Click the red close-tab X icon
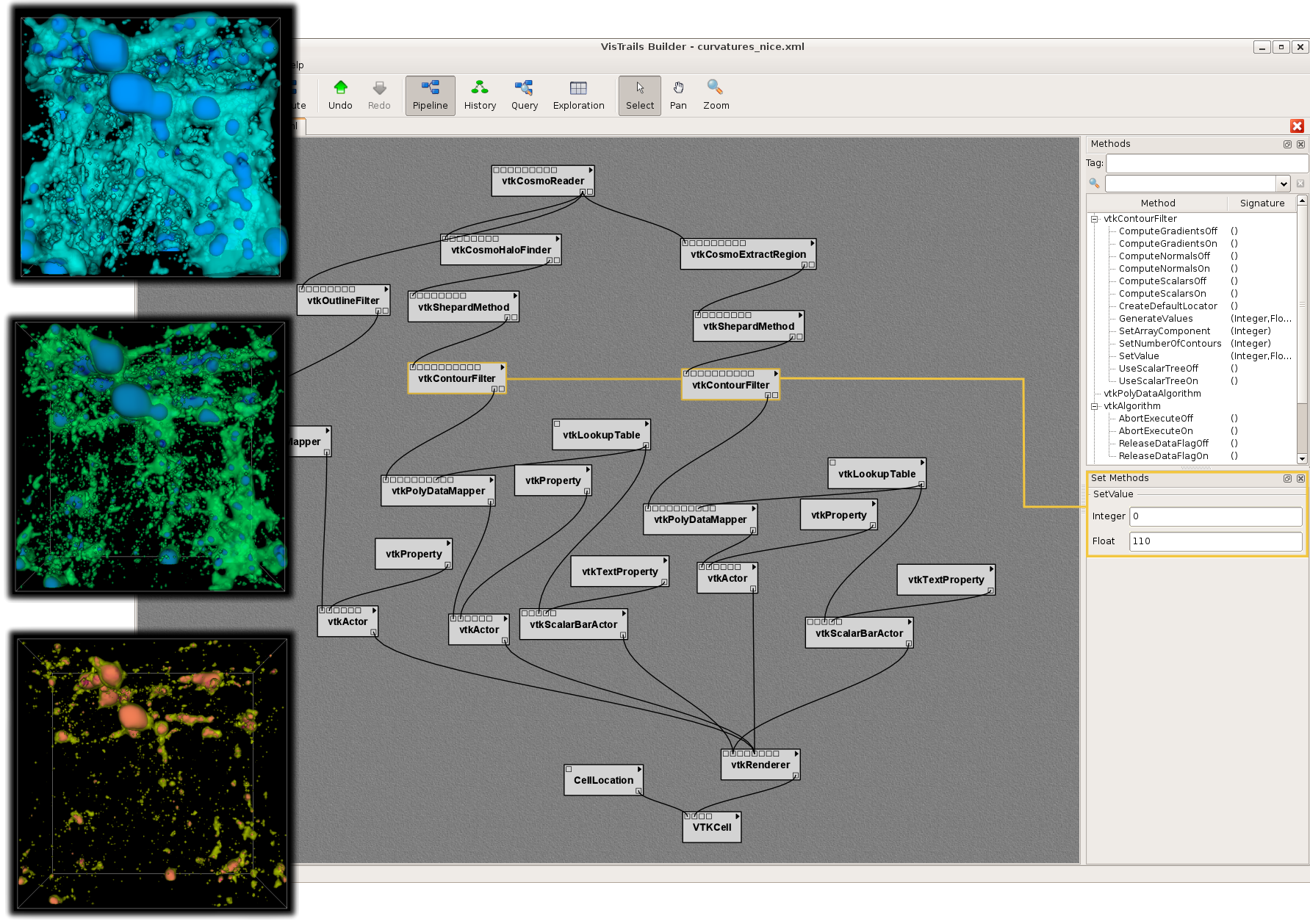Image resolution: width=1310 pixels, height=924 pixels. coord(1297,126)
